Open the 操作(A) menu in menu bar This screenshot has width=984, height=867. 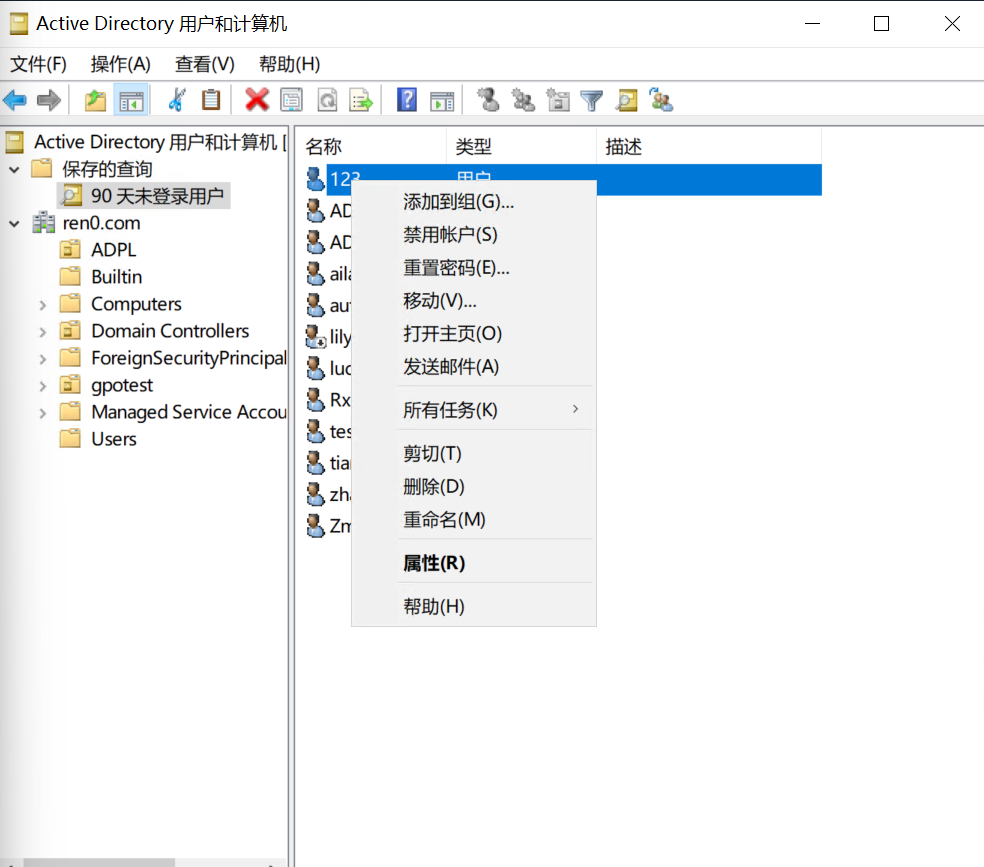tap(120, 64)
